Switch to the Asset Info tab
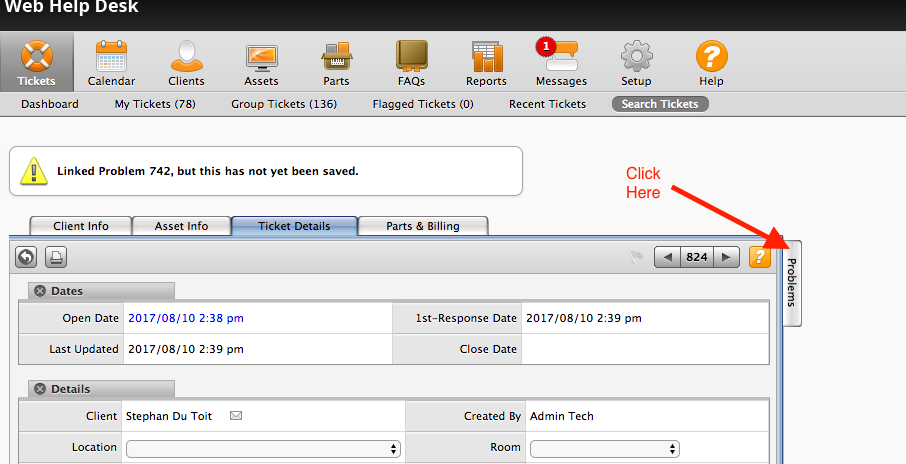Screen dimensions: 906x464 [x=181, y=226]
